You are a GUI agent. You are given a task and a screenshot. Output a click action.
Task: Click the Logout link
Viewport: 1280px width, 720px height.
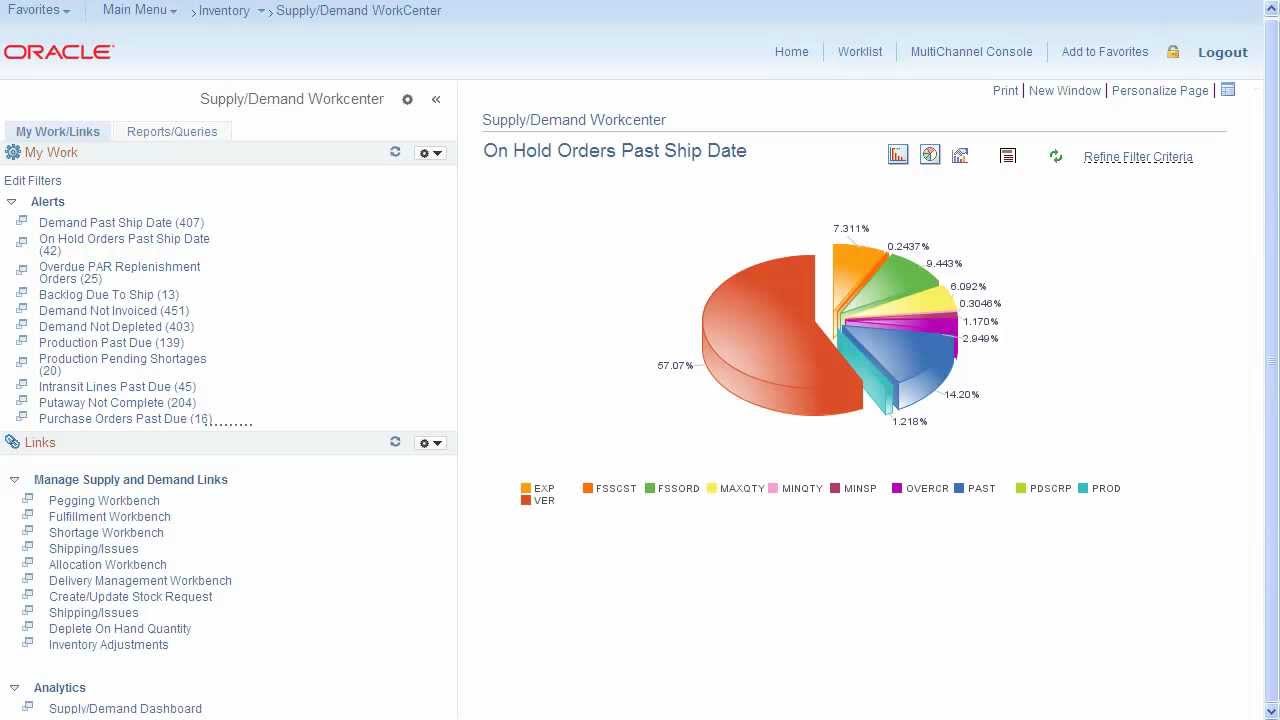(x=1223, y=52)
